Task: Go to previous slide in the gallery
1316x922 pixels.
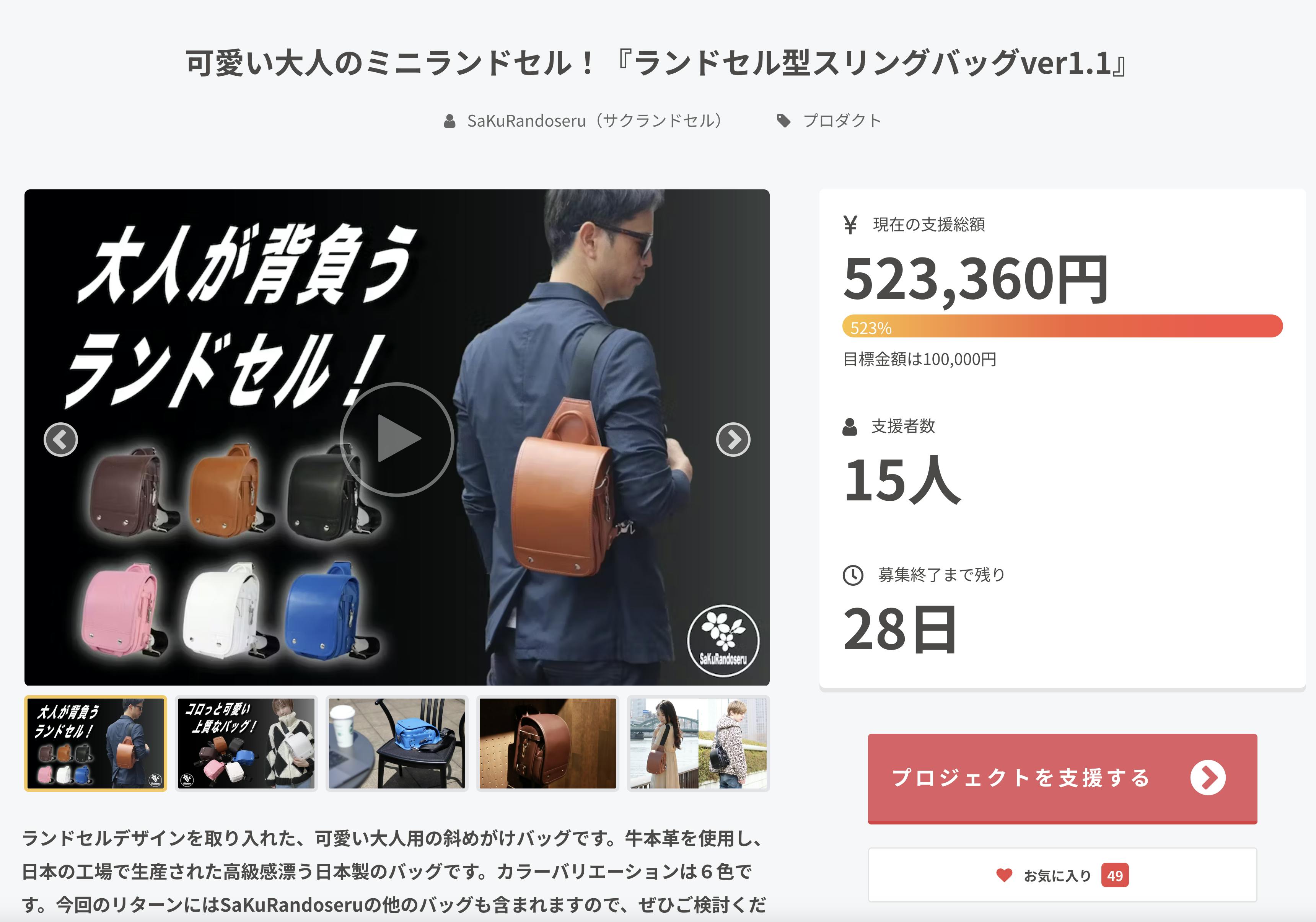Action: [61, 440]
